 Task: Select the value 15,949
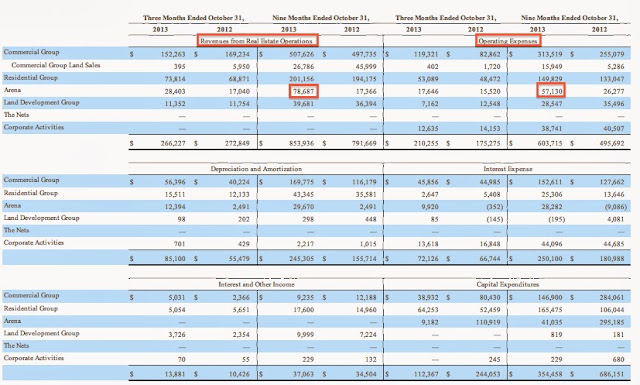click(552, 66)
